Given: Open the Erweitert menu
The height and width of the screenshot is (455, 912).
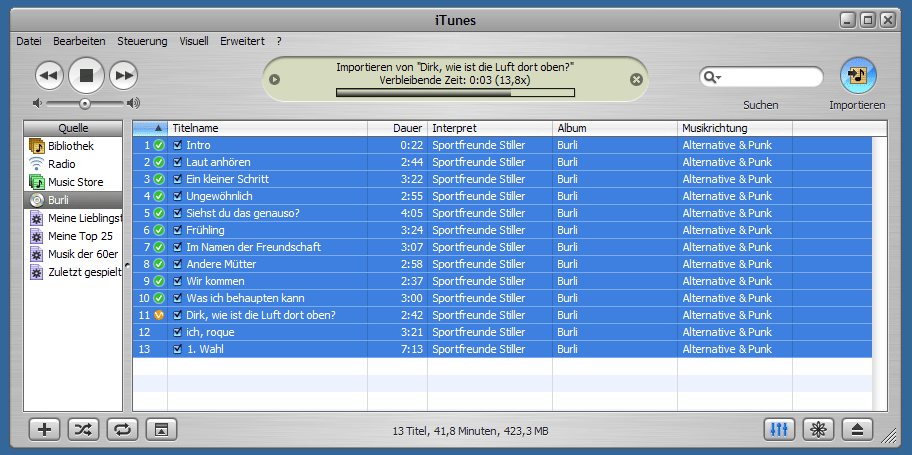Looking at the screenshot, I should (x=242, y=41).
